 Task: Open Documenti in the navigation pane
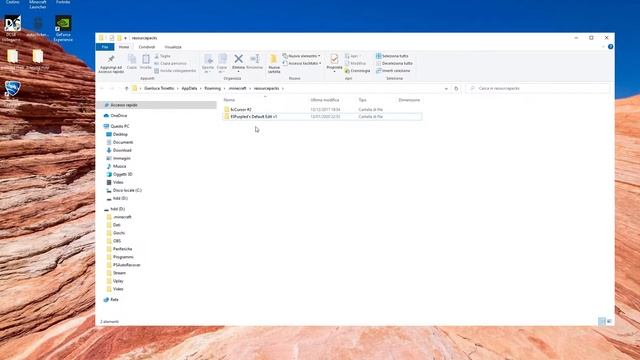[x=123, y=142]
